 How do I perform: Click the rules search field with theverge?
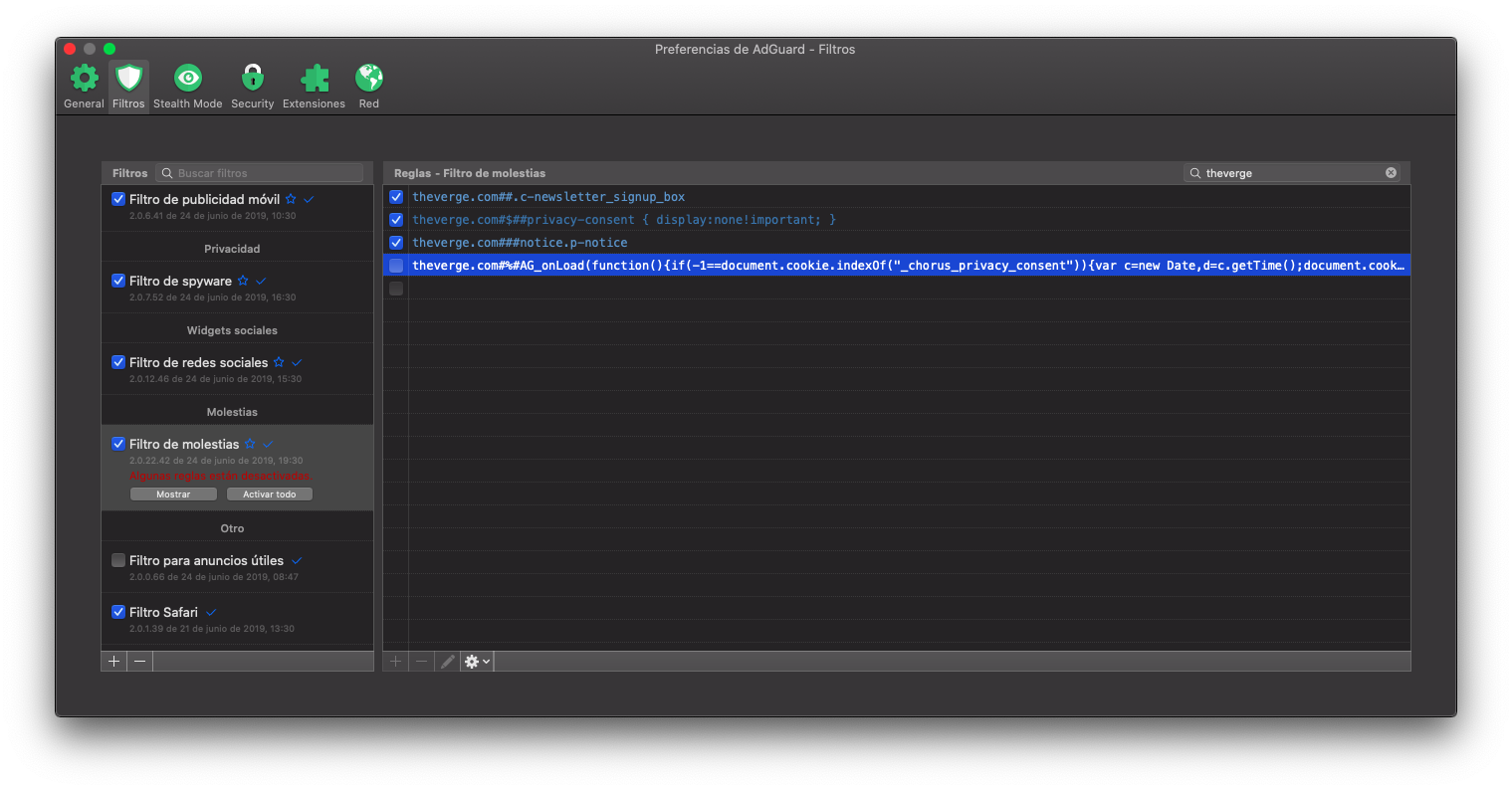[1292, 173]
